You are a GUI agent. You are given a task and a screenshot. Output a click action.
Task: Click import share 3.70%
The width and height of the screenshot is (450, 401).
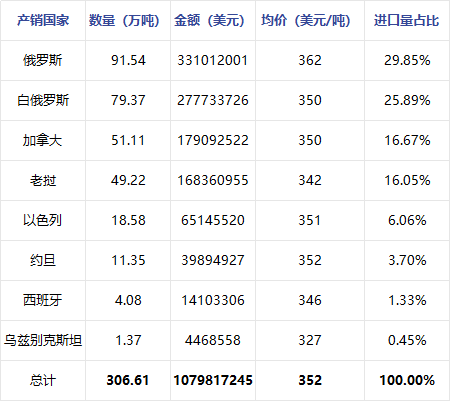407,260
